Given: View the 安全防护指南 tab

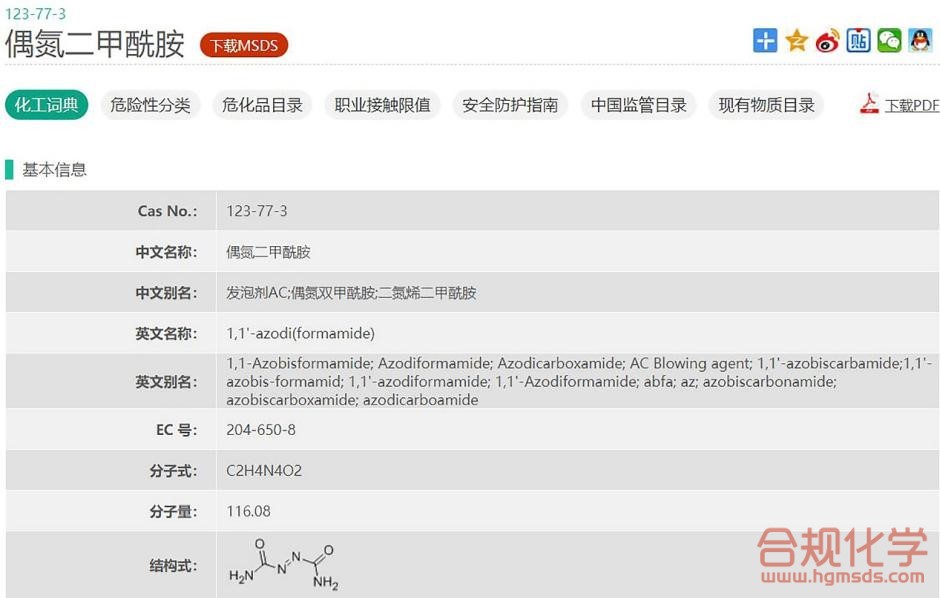Looking at the screenshot, I should [510, 105].
